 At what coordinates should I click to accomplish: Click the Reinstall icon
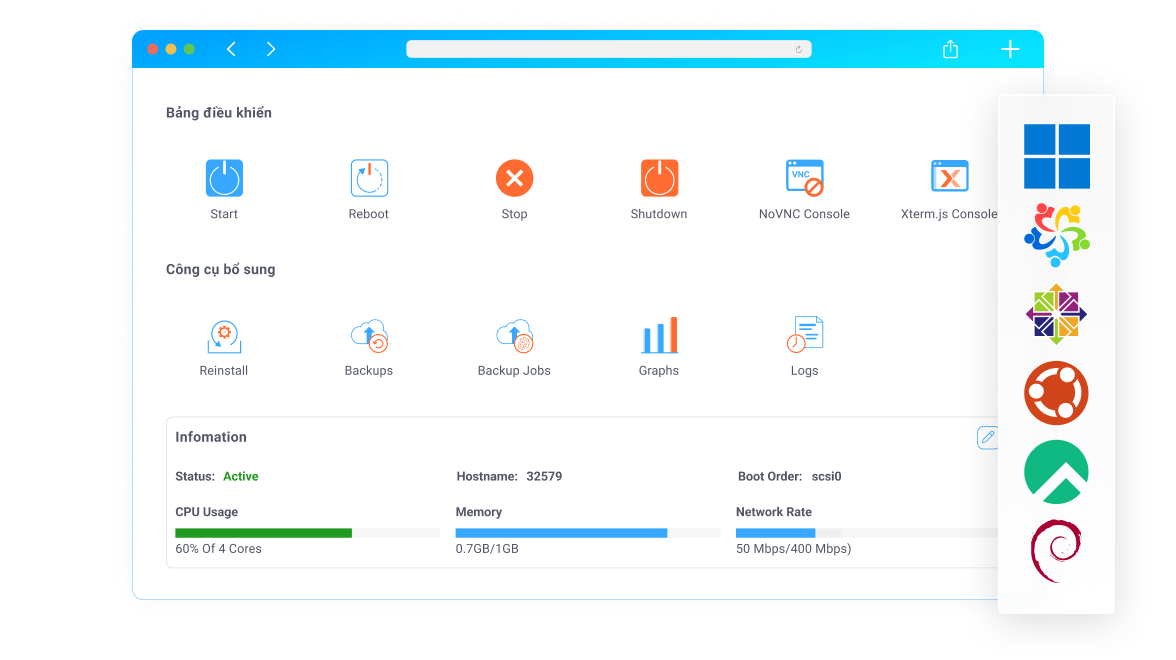coord(223,335)
